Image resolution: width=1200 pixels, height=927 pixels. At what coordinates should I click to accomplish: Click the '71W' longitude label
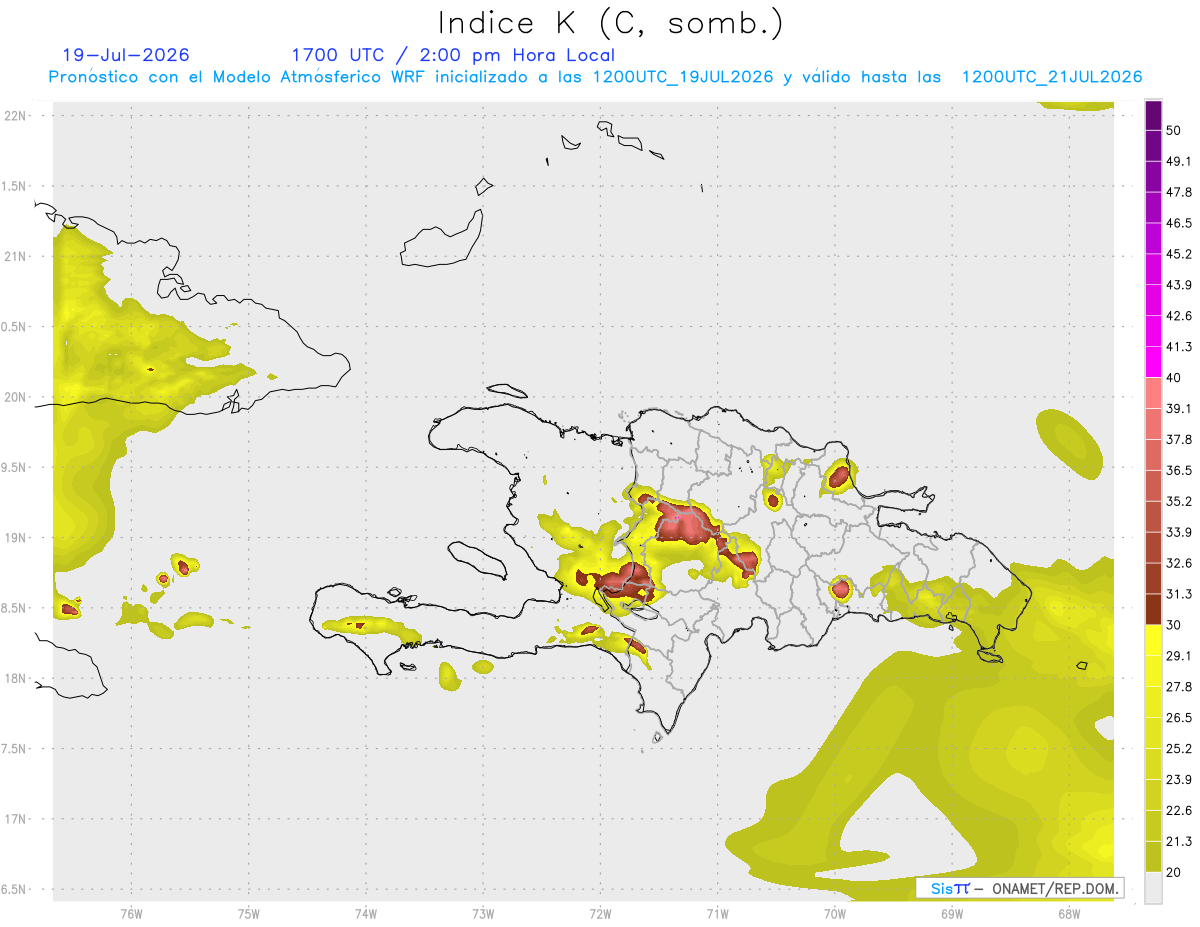[717, 913]
